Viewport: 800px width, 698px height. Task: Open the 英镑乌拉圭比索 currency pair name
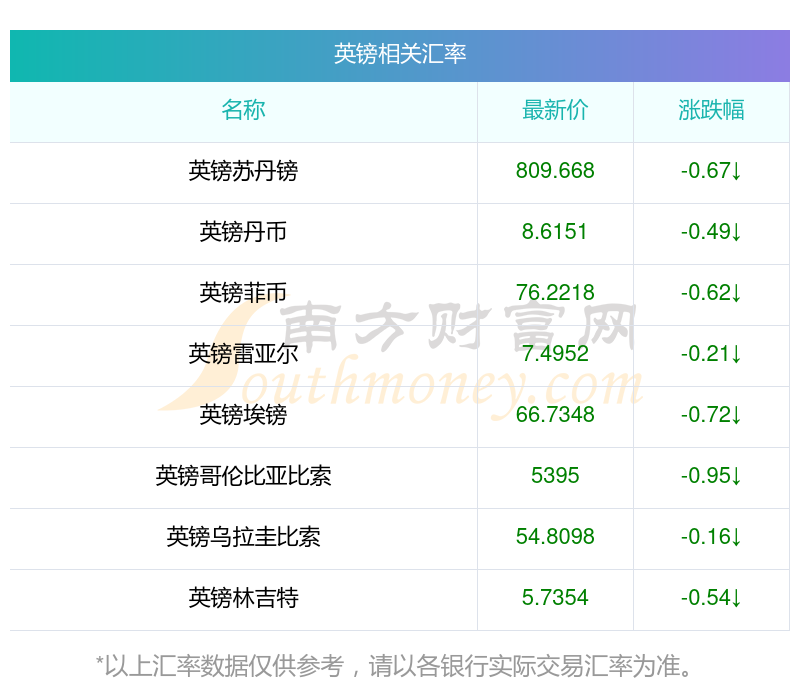point(243,537)
